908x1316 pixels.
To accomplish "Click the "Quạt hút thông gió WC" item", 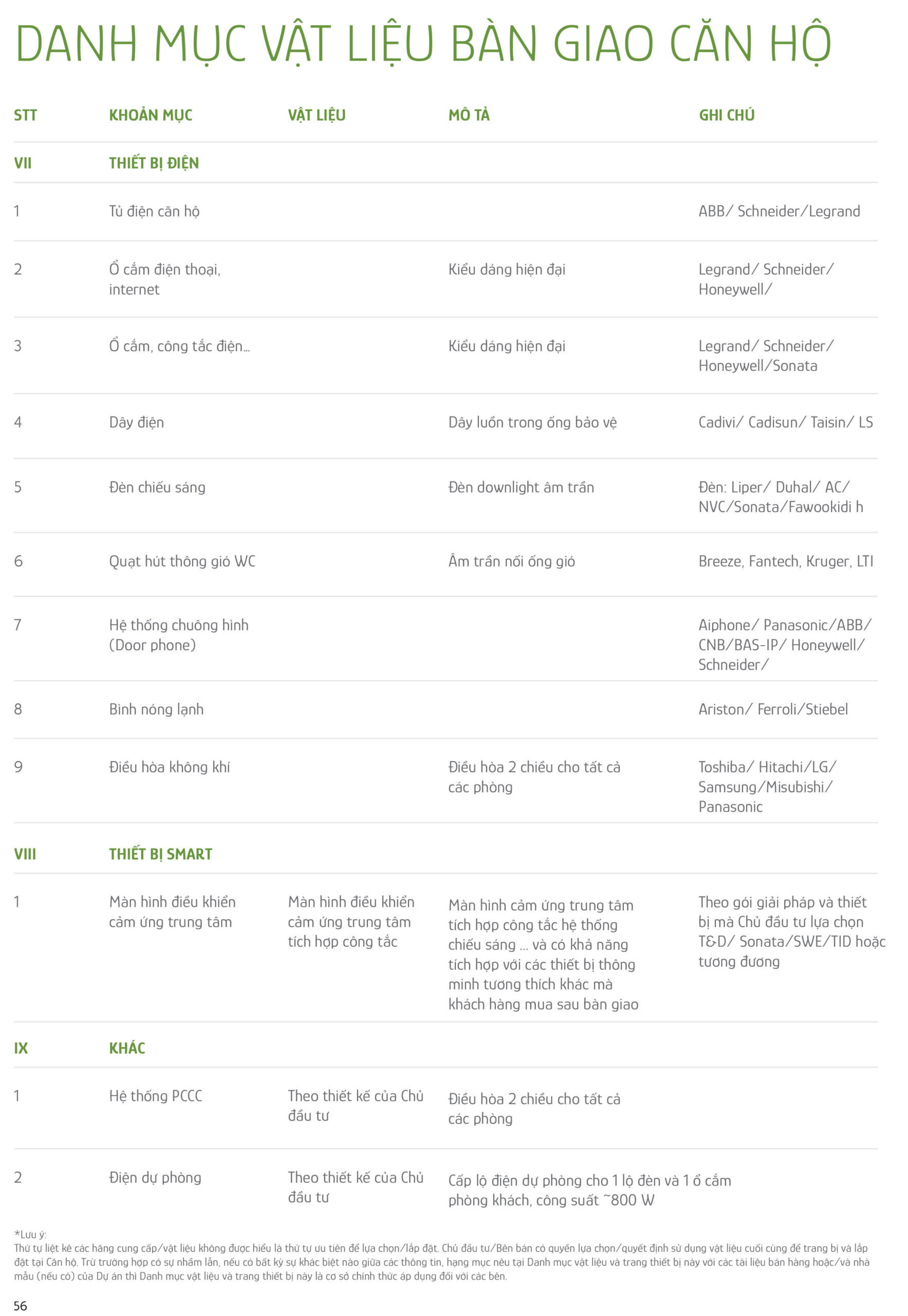I will [182, 561].
